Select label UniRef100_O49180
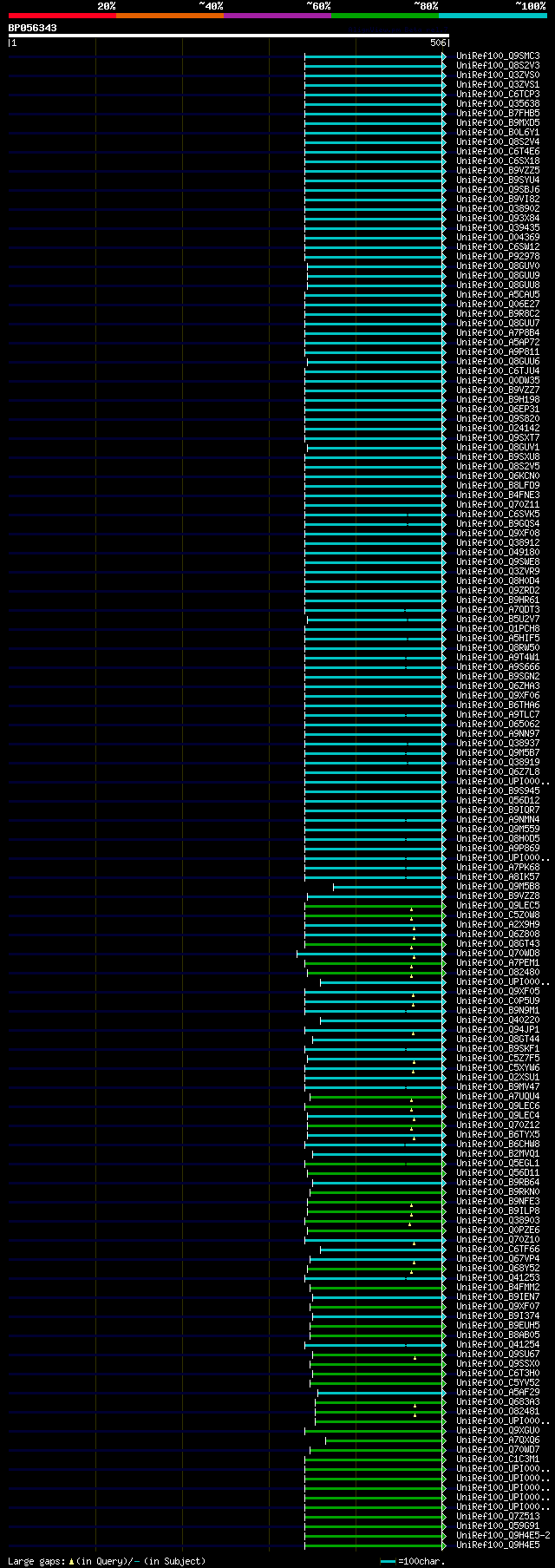The image size is (555, 1568). tap(498, 552)
